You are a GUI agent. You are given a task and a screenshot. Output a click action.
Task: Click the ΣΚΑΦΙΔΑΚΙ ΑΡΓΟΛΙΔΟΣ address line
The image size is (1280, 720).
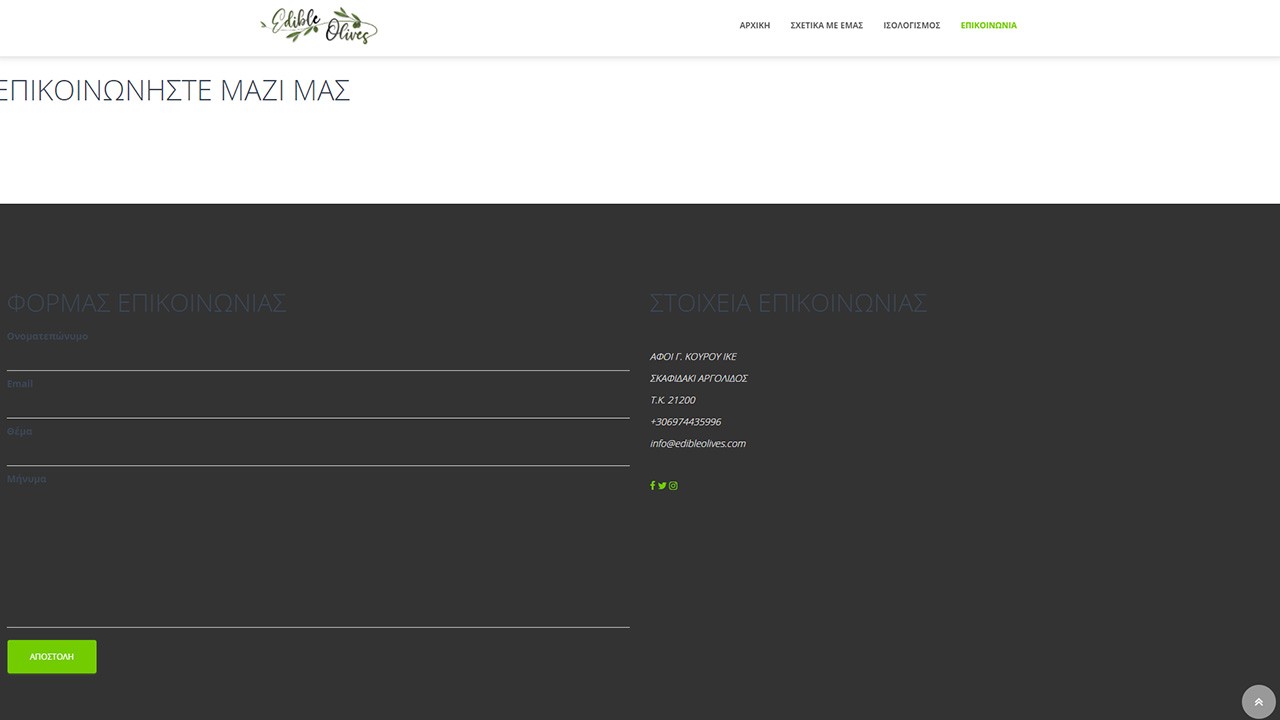coord(698,379)
